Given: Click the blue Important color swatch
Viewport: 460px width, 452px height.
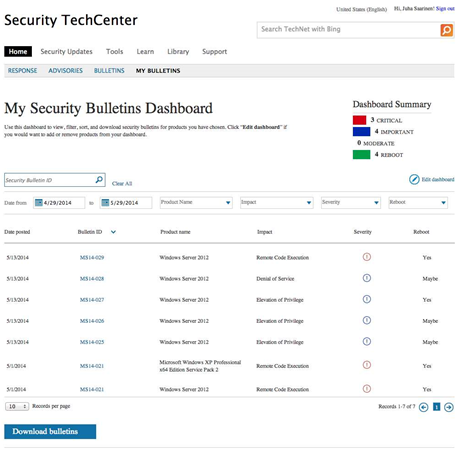Looking at the screenshot, I should [361, 132].
